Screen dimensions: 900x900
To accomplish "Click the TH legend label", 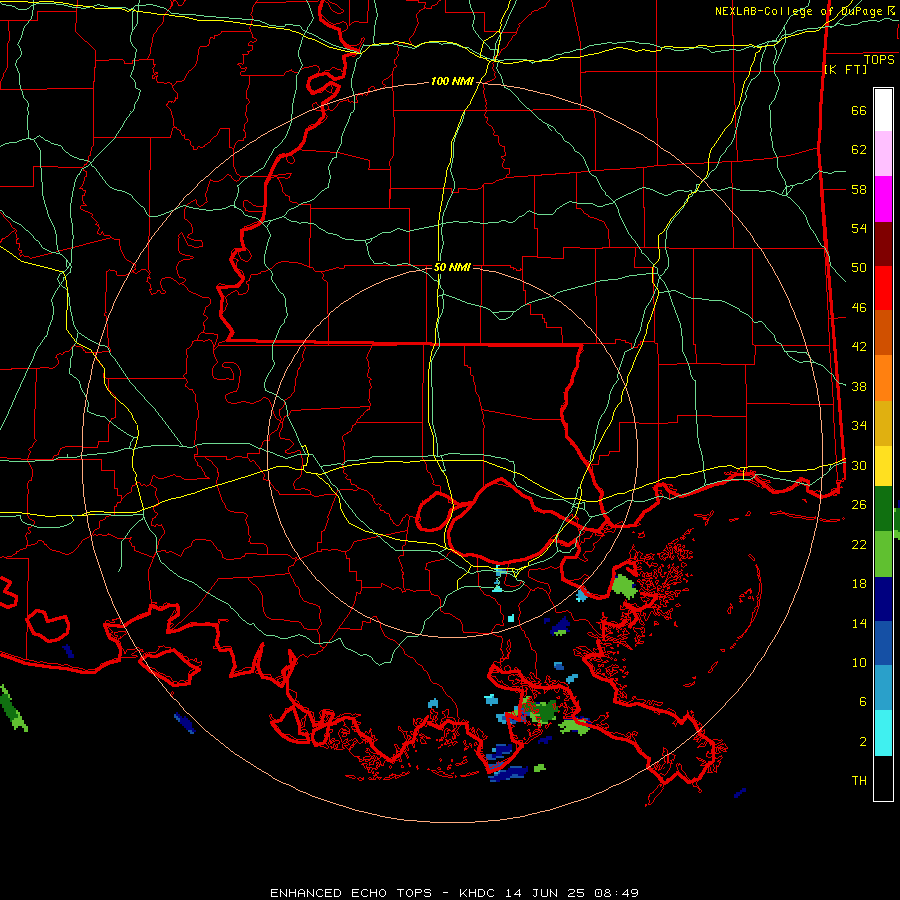I will pos(859,781).
